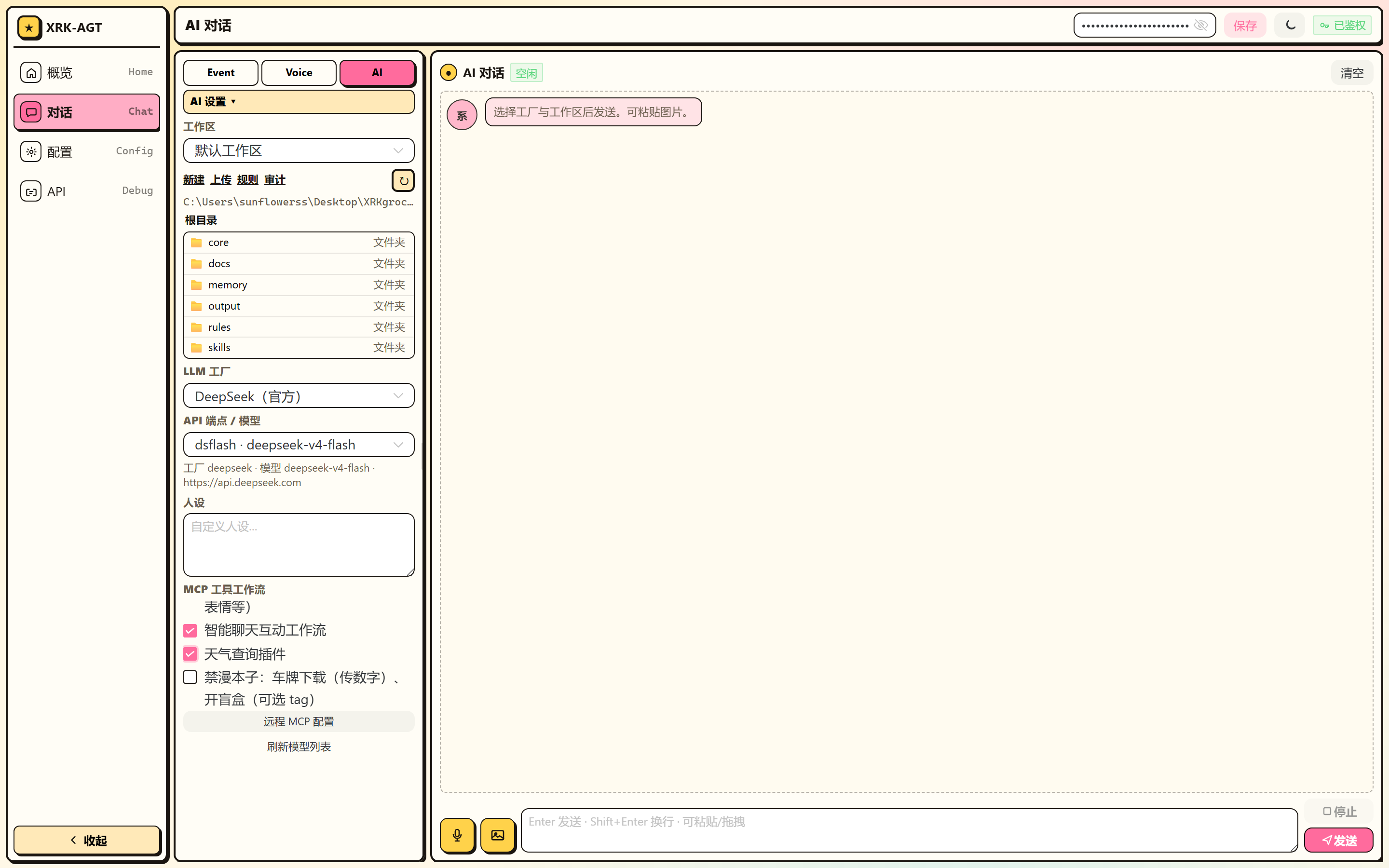
Task: Open 配置 Config gear icon
Action: click(31, 151)
